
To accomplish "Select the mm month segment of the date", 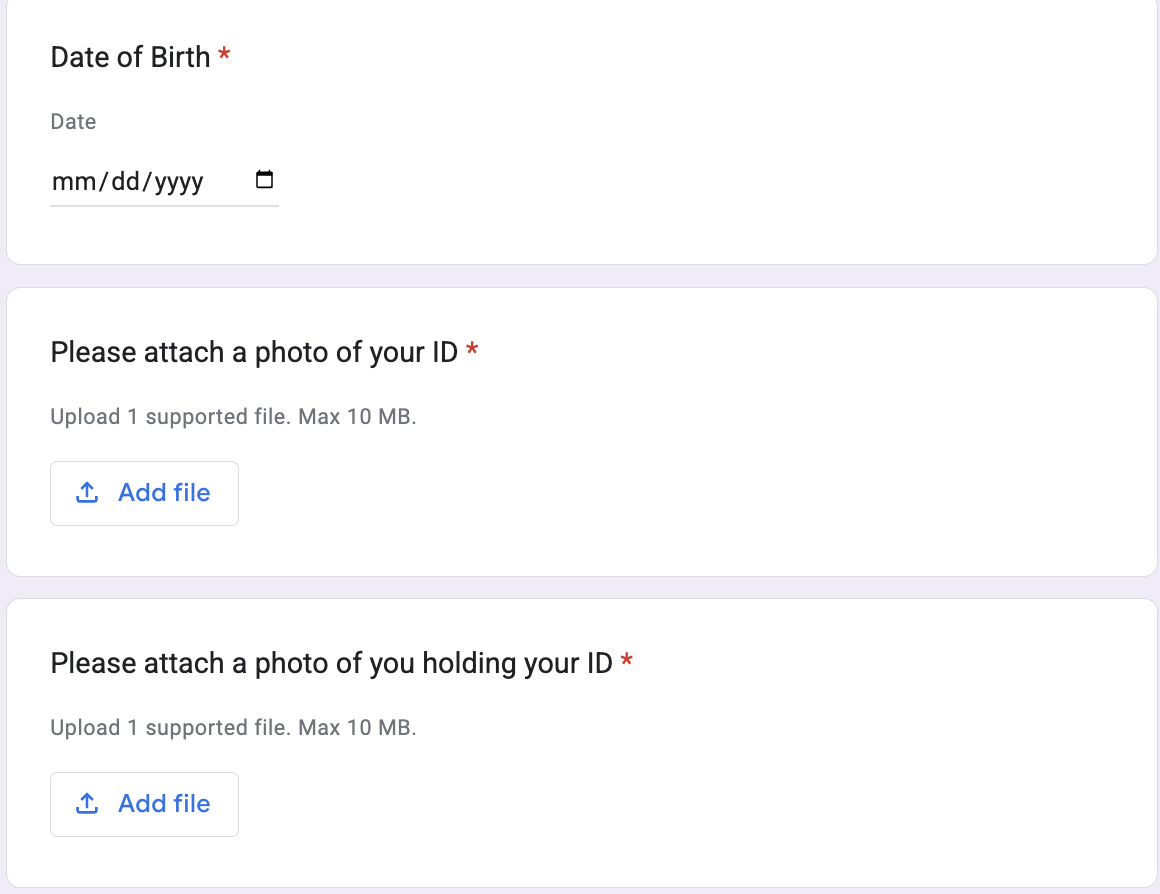I will [x=73, y=181].
